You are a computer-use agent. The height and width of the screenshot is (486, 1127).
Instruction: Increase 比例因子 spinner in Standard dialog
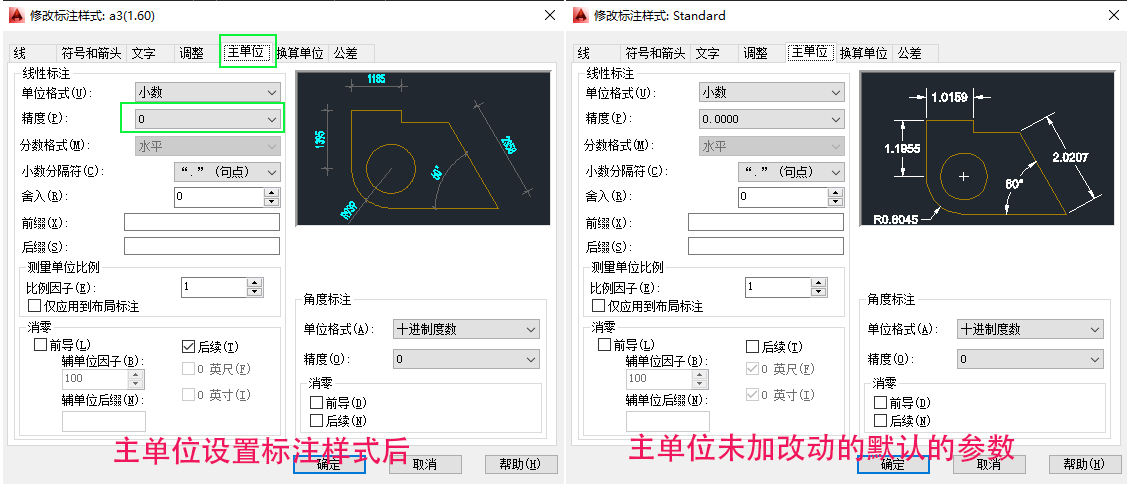tap(818, 283)
